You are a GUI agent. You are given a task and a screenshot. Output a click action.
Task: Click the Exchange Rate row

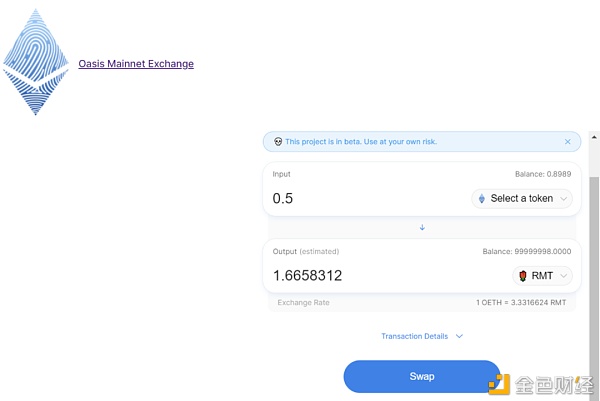point(422,302)
